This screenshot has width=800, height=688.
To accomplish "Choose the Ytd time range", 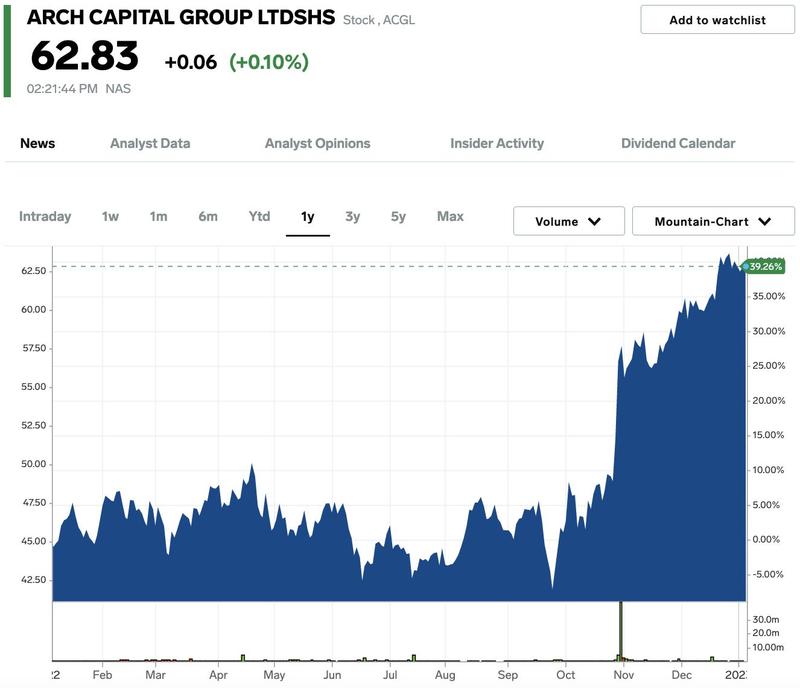I will (259, 216).
